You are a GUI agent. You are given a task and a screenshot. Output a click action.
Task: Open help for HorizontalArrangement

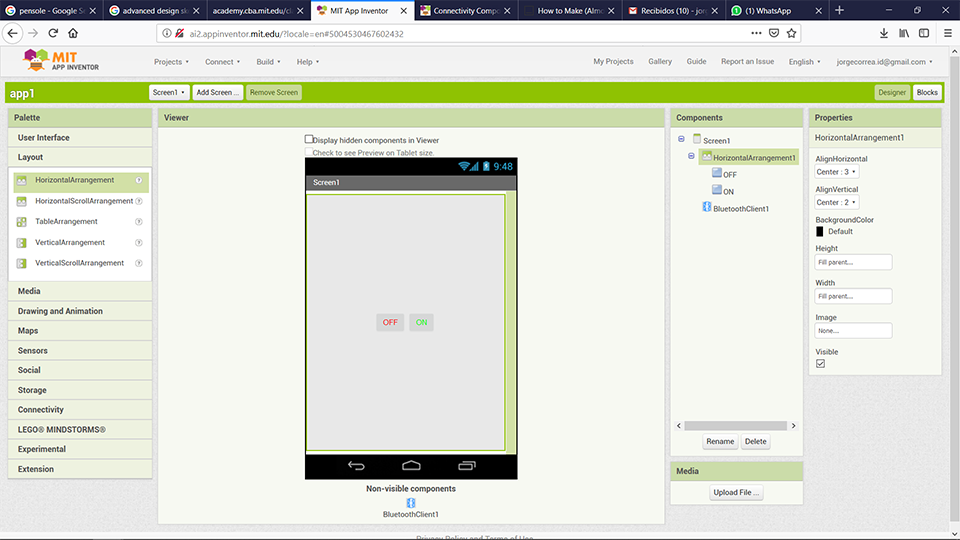coord(139,180)
